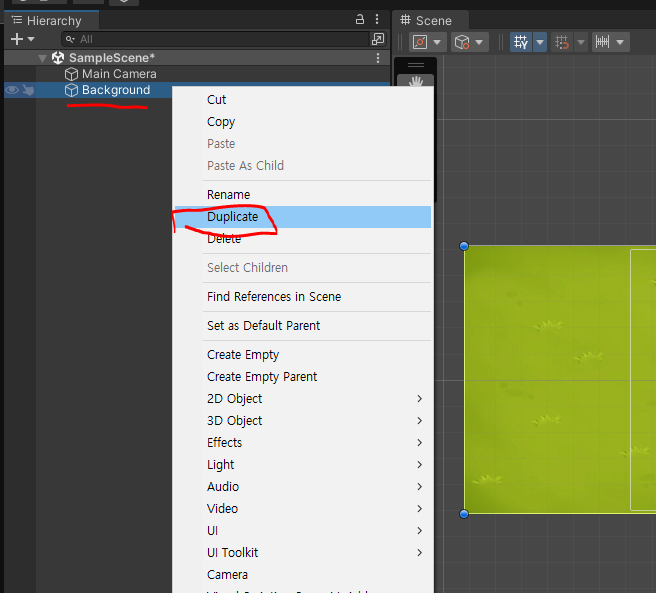Click the Hierarchy panel lock icon
Viewport: 656px width, 593px height.
point(360,20)
